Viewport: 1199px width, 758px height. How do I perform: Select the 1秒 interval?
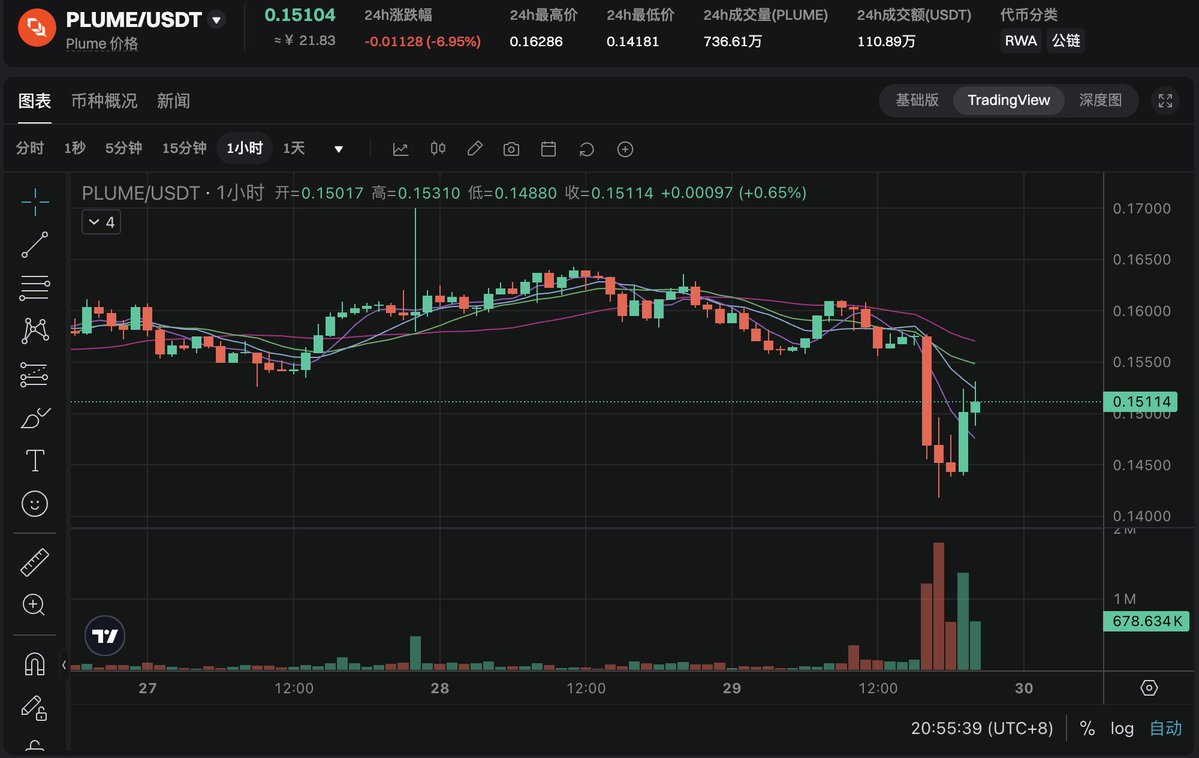pos(74,148)
